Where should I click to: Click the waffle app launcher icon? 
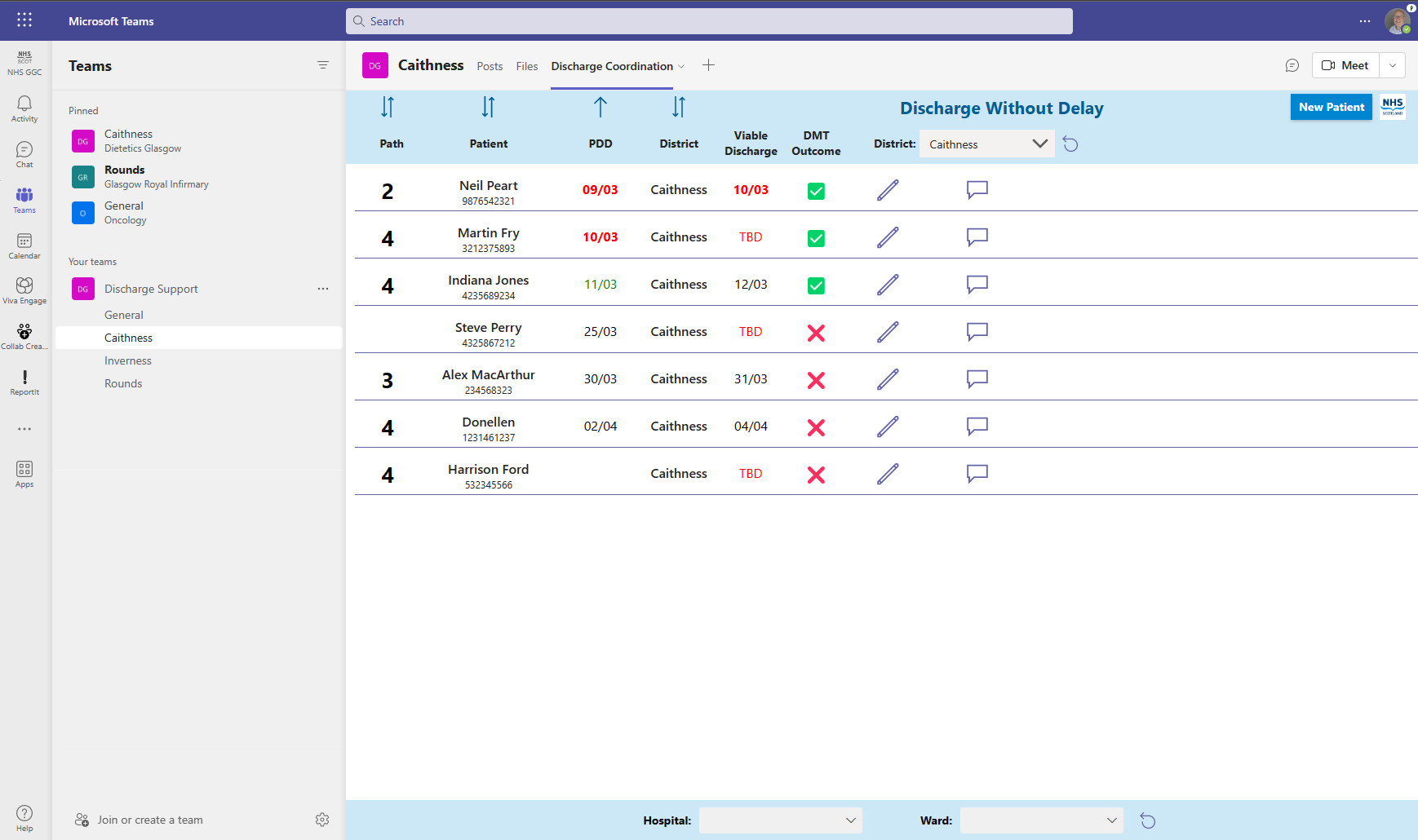[24, 20]
